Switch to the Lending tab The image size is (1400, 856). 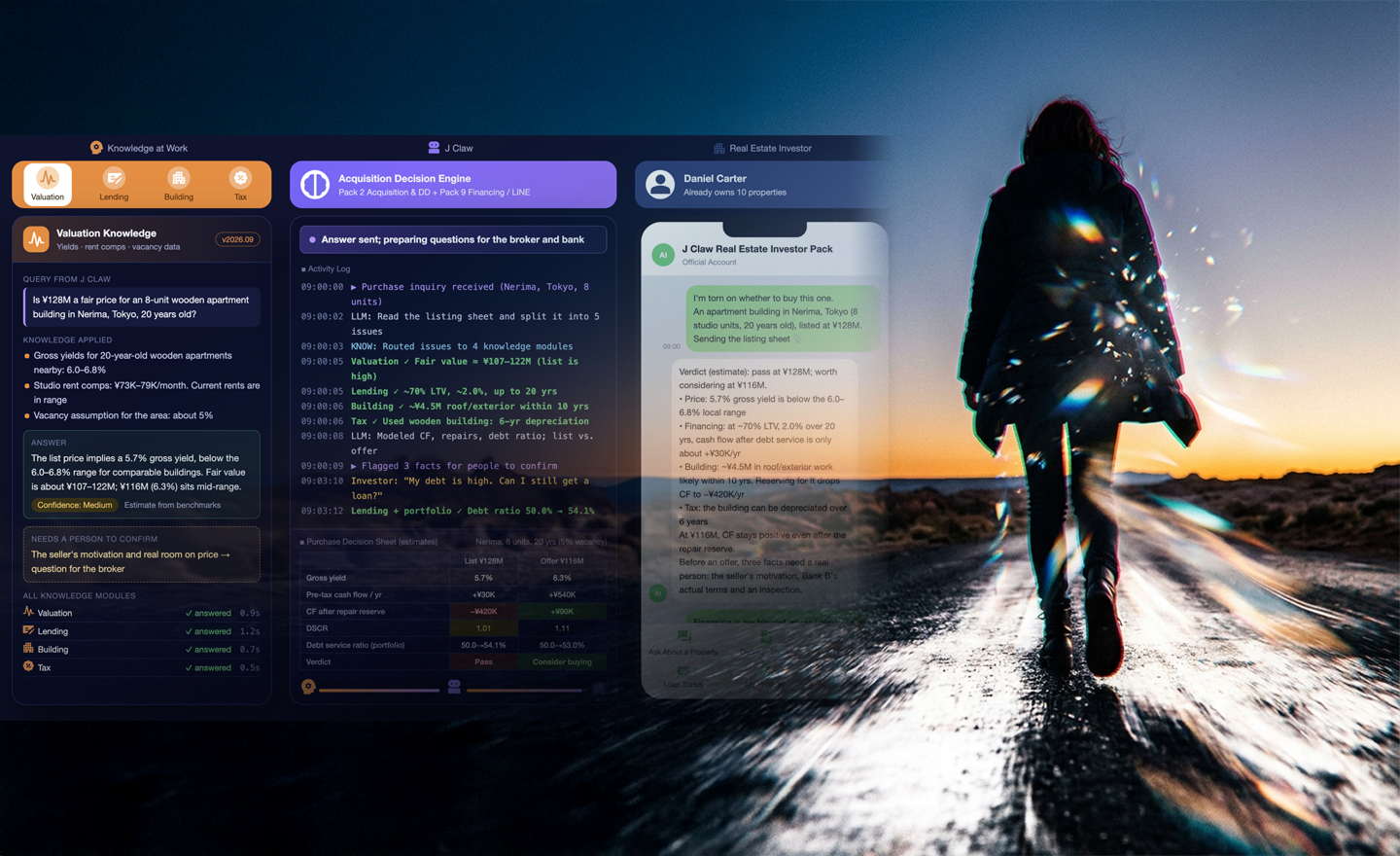tap(114, 184)
